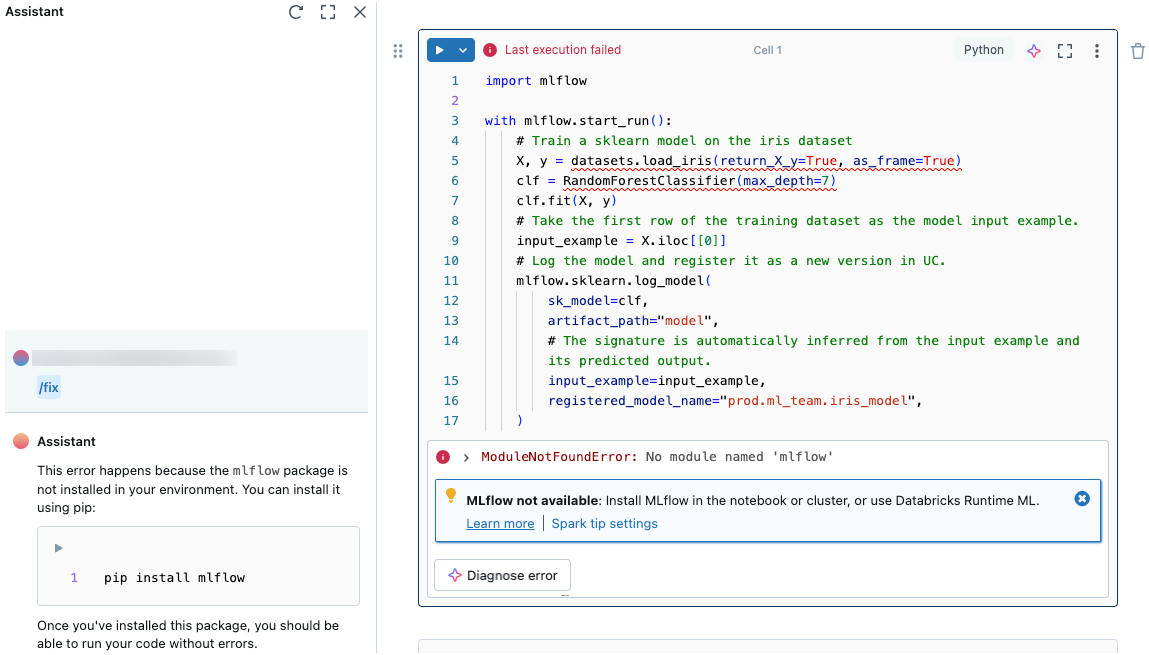
Task: Dismiss the MLflow not available tip
Action: click(x=1081, y=498)
